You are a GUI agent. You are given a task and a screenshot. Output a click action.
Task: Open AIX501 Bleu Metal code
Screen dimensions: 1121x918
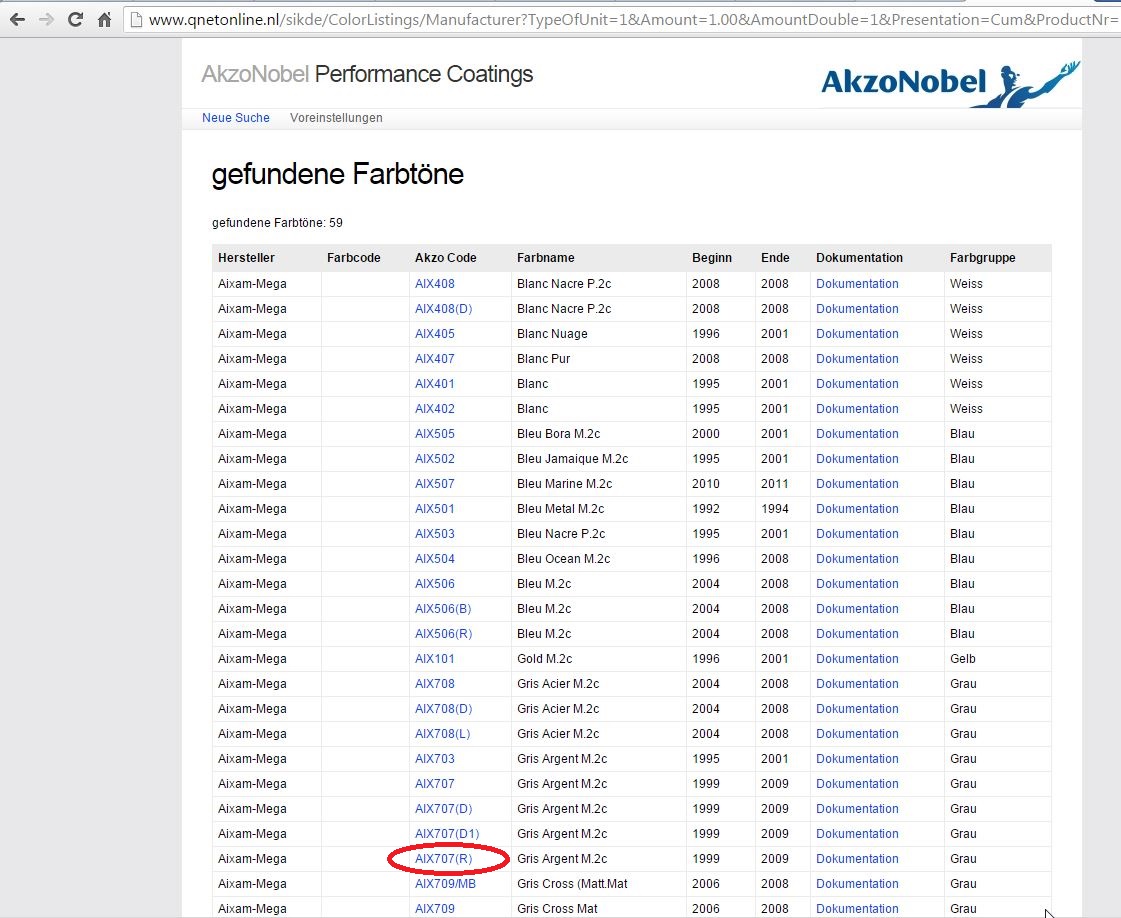435,509
